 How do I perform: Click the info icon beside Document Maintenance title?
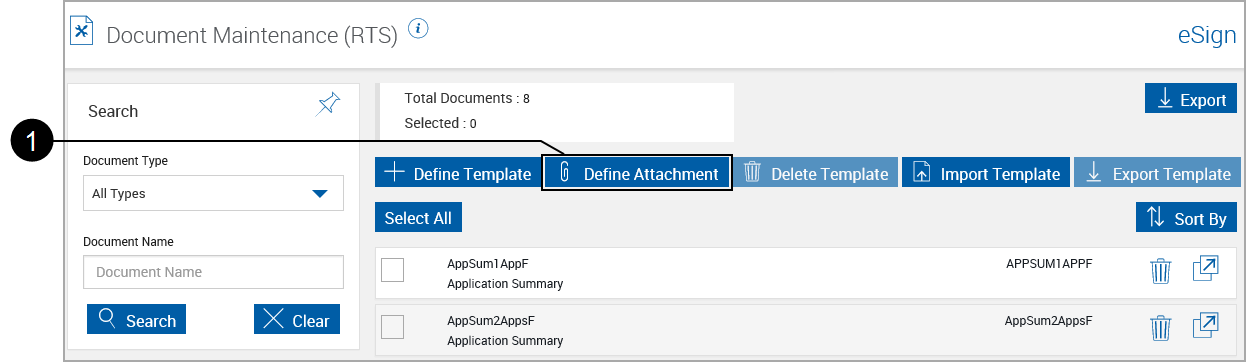419,28
